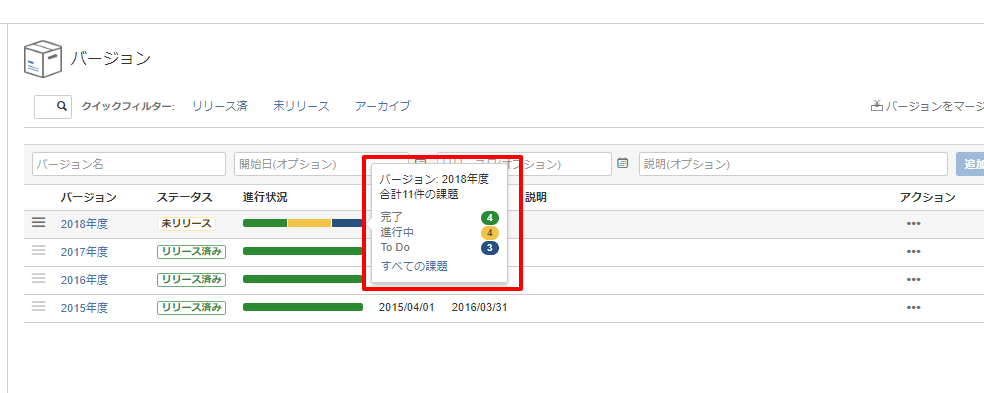
Task: Filter by リリース済 quick filter
Action: click(x=220, y=106)
